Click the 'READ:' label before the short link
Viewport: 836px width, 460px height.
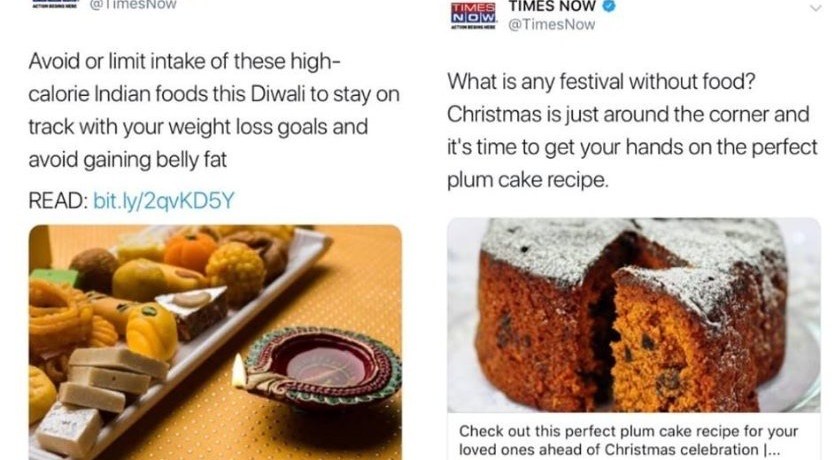58,201
